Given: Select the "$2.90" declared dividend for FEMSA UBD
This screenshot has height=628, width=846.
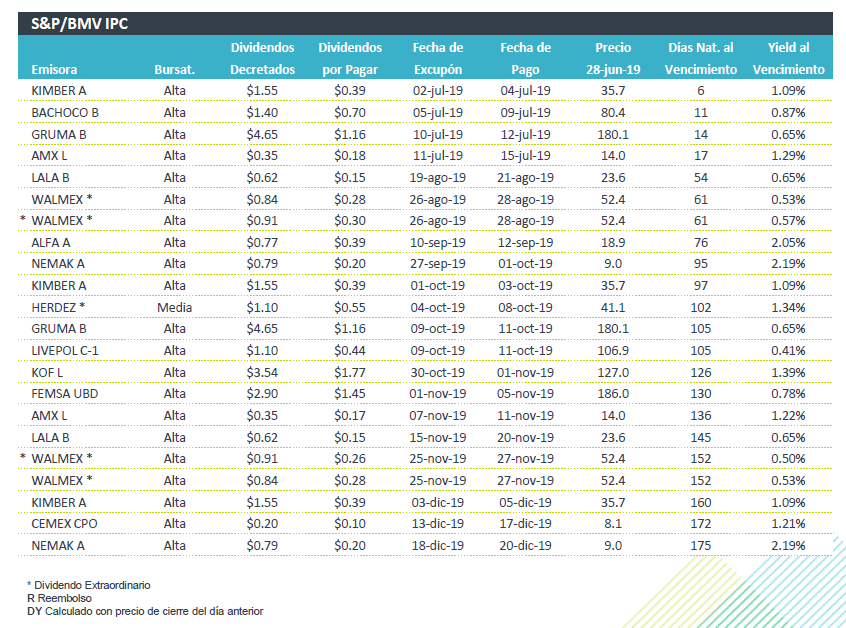Looking at the screenshot, I should (262, 394).
